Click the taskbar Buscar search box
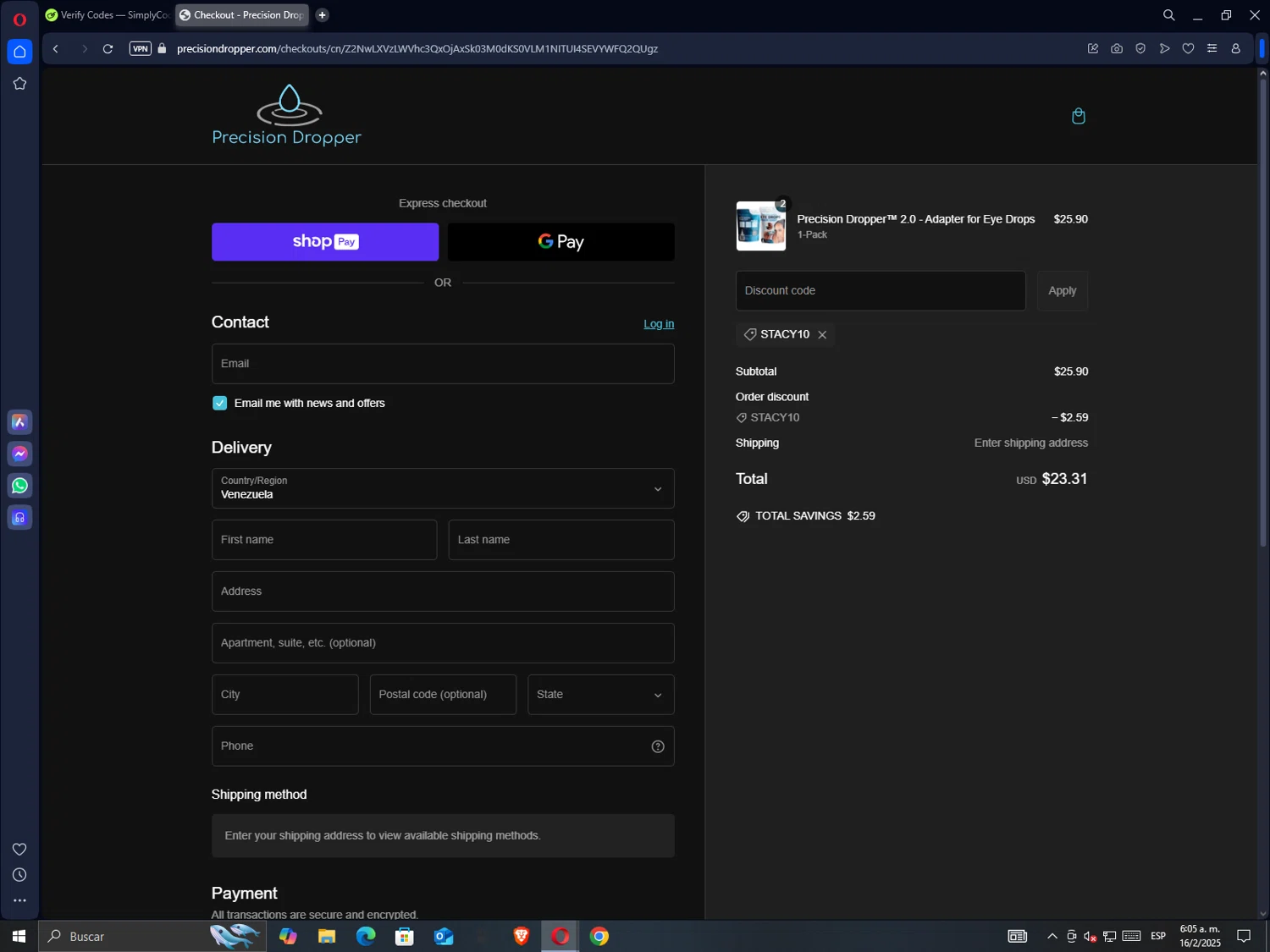 click(x=152, y=936)
